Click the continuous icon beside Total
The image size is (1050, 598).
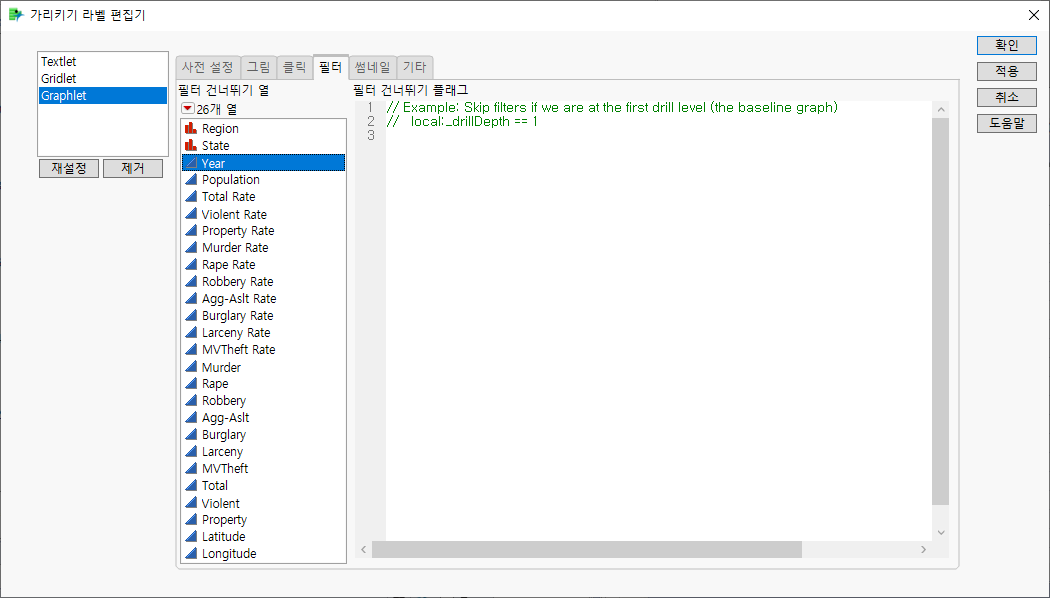[x=191, y=485]
